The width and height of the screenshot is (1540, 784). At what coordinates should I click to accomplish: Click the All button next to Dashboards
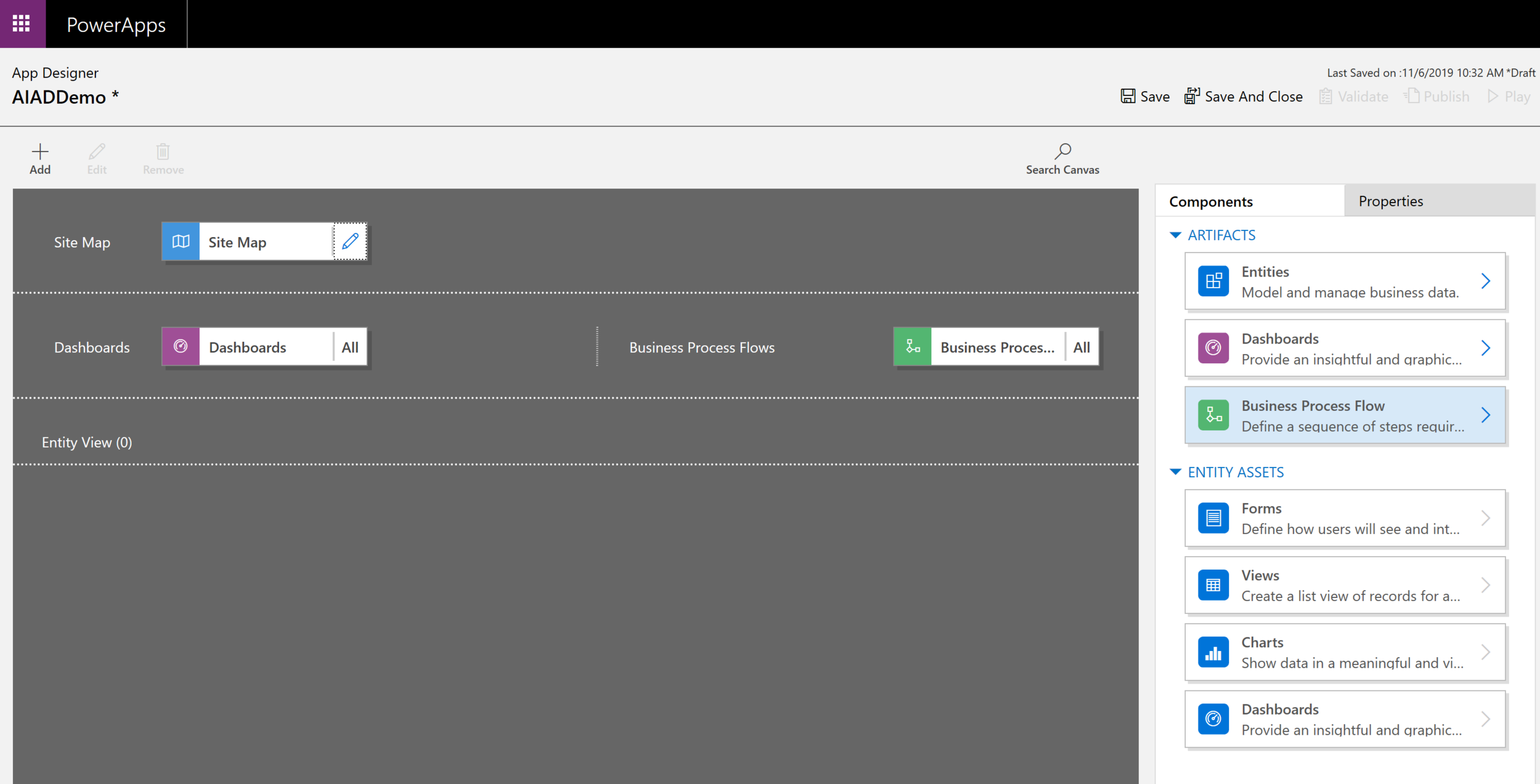click(x=350, y=347)
